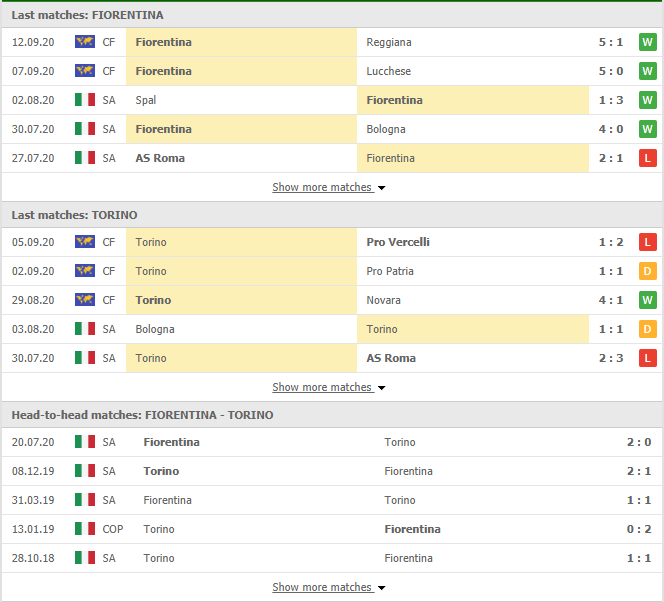The width and height of the screenshot is (664, 602).
Task: Click the 1:1 score of 31.03.19 match
Action: [x=639, y=500]
